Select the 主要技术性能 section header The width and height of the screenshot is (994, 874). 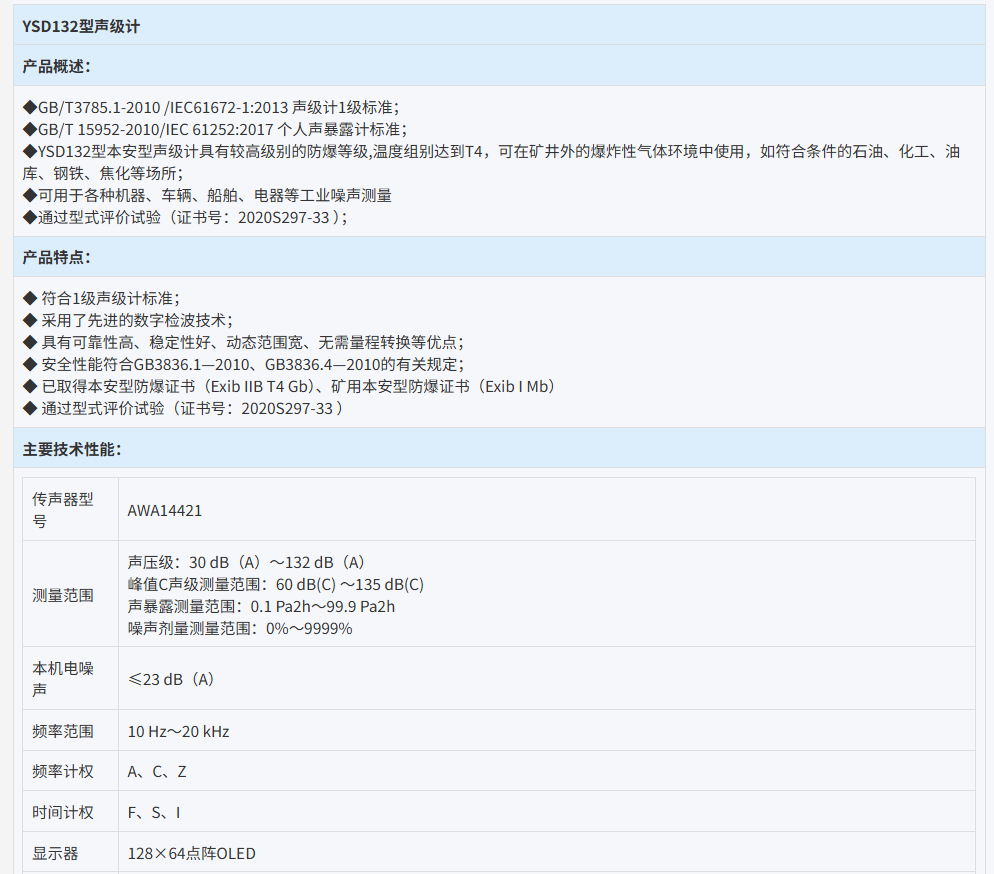pyautogui.click(x=72, y=449)
